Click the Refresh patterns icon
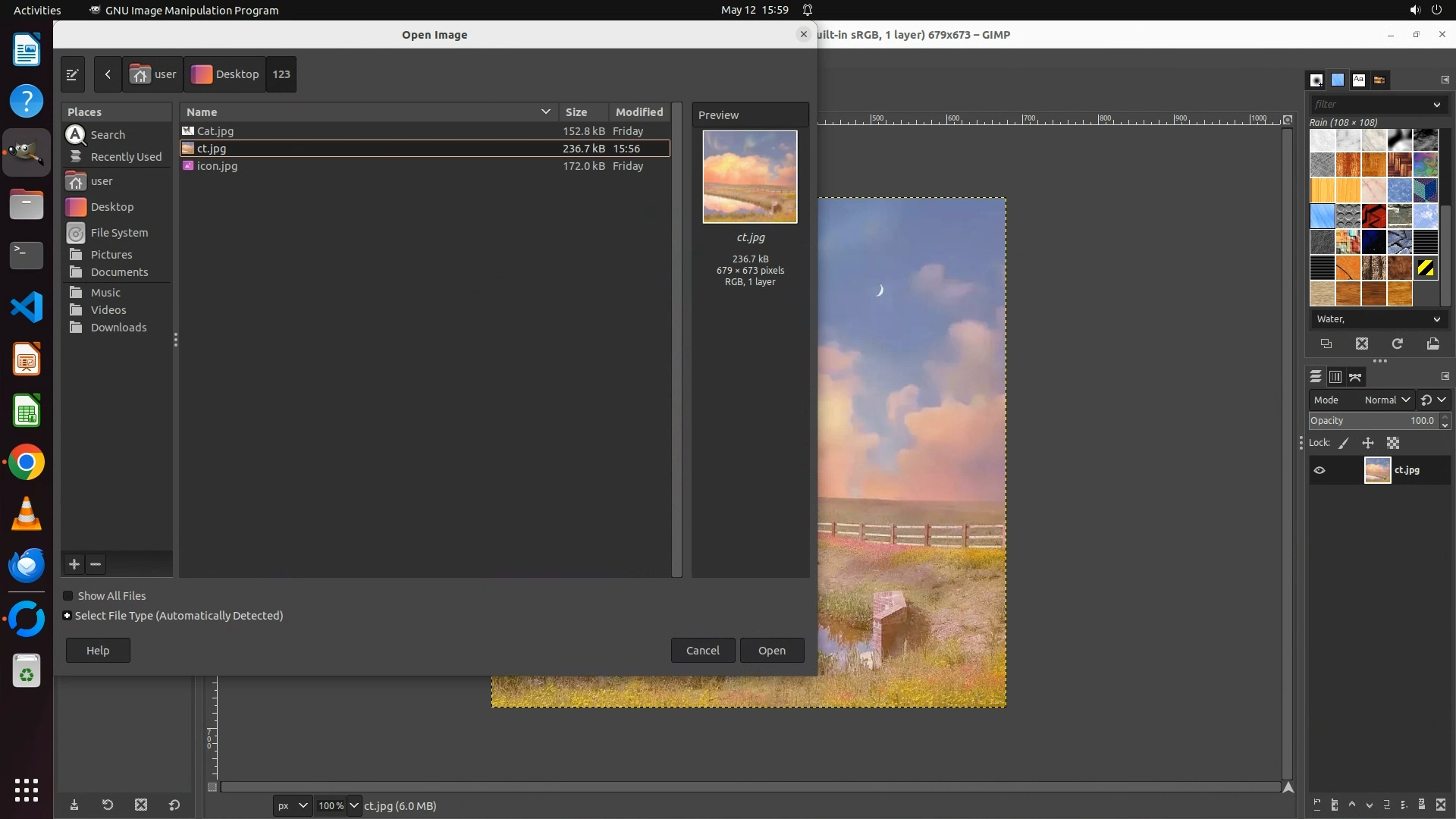 pyautogui.click(x=1397, y=344)
